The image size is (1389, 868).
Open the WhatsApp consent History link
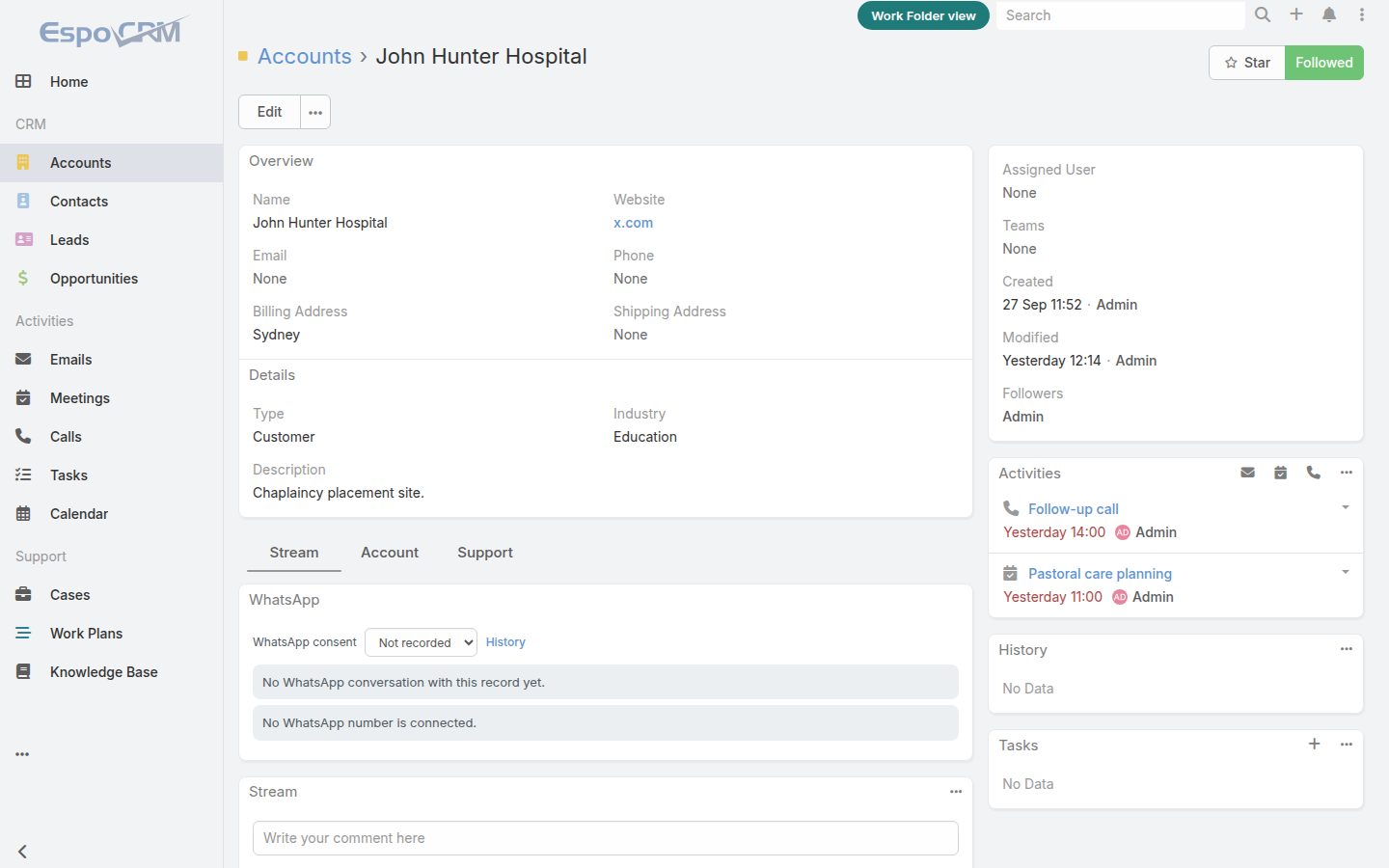point(505,642)
